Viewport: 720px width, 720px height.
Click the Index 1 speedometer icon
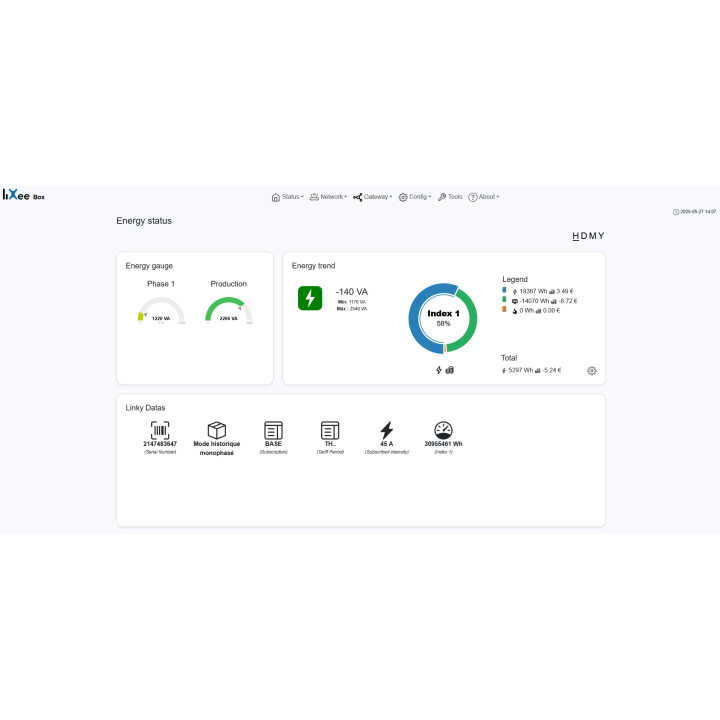(444, 430)
